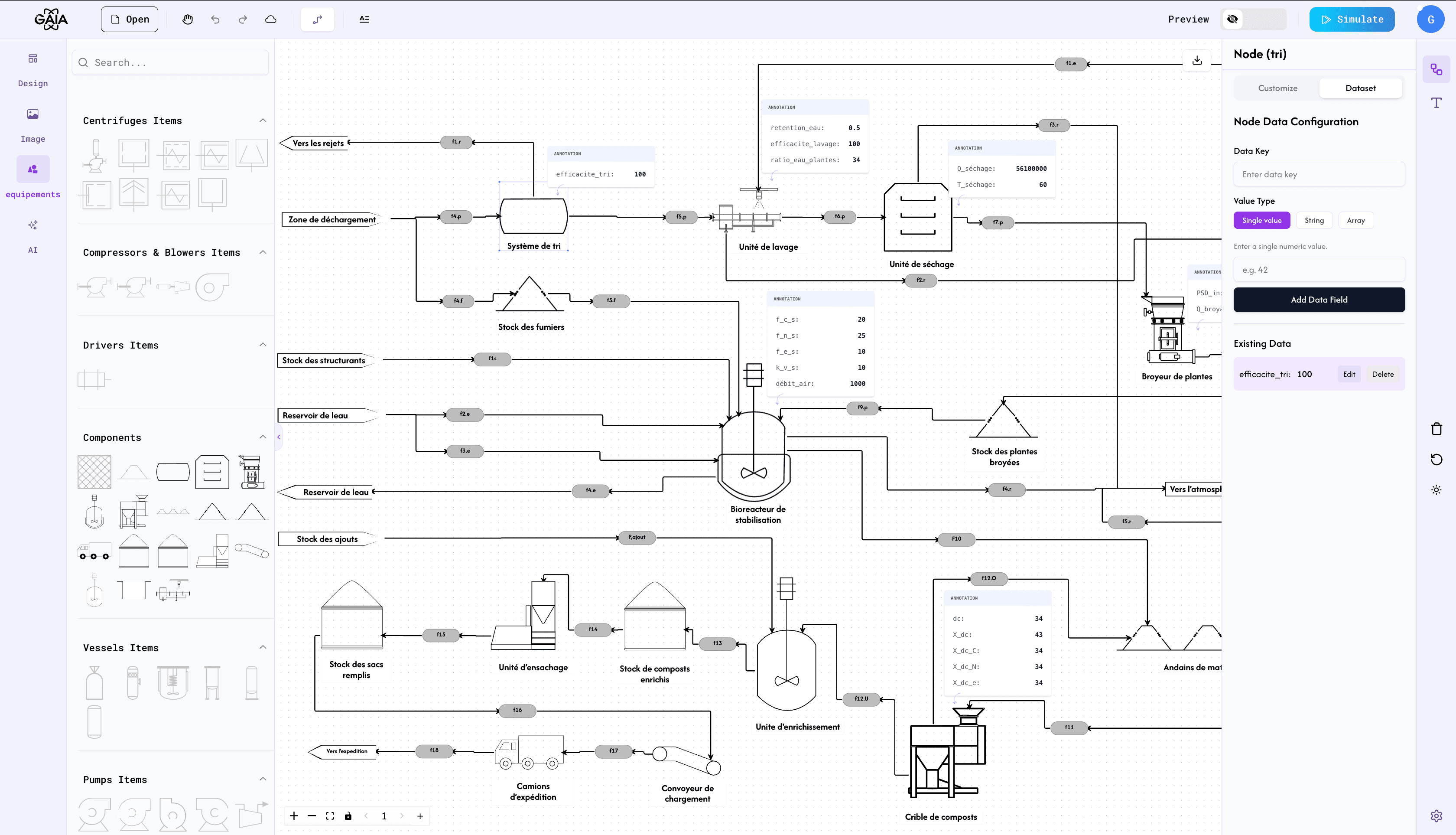Edit the efficacite_tri data entry

coord(1349,375)
